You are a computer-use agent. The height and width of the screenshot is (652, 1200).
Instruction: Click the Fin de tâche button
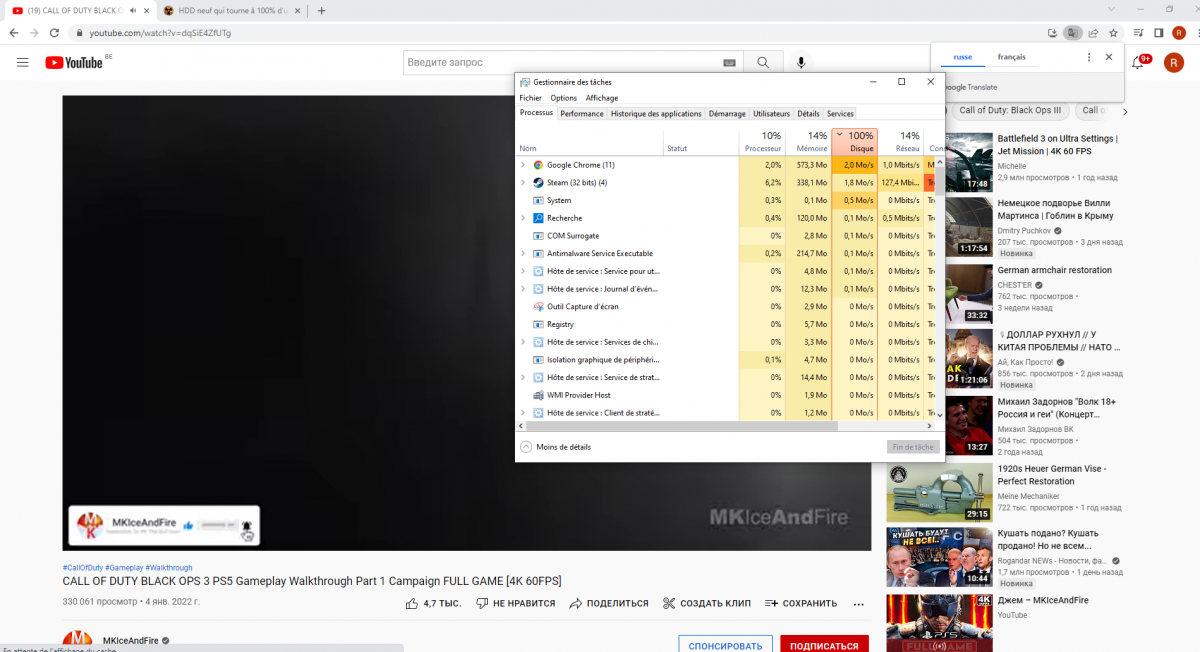(912, 447)
